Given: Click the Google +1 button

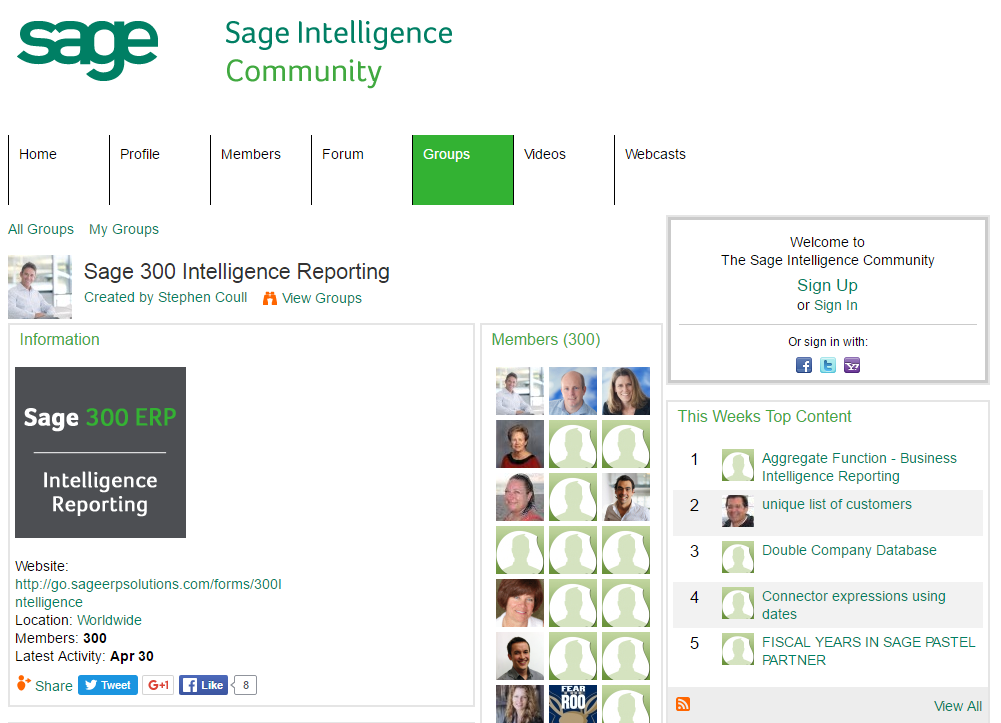Looking at the screenshot, I should 158,685.
